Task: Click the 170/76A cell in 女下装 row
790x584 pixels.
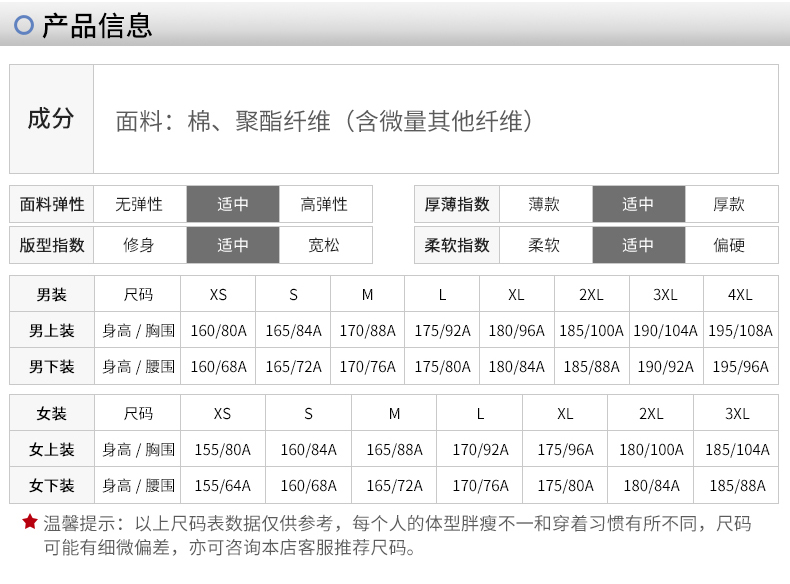Action: (480, 485)
